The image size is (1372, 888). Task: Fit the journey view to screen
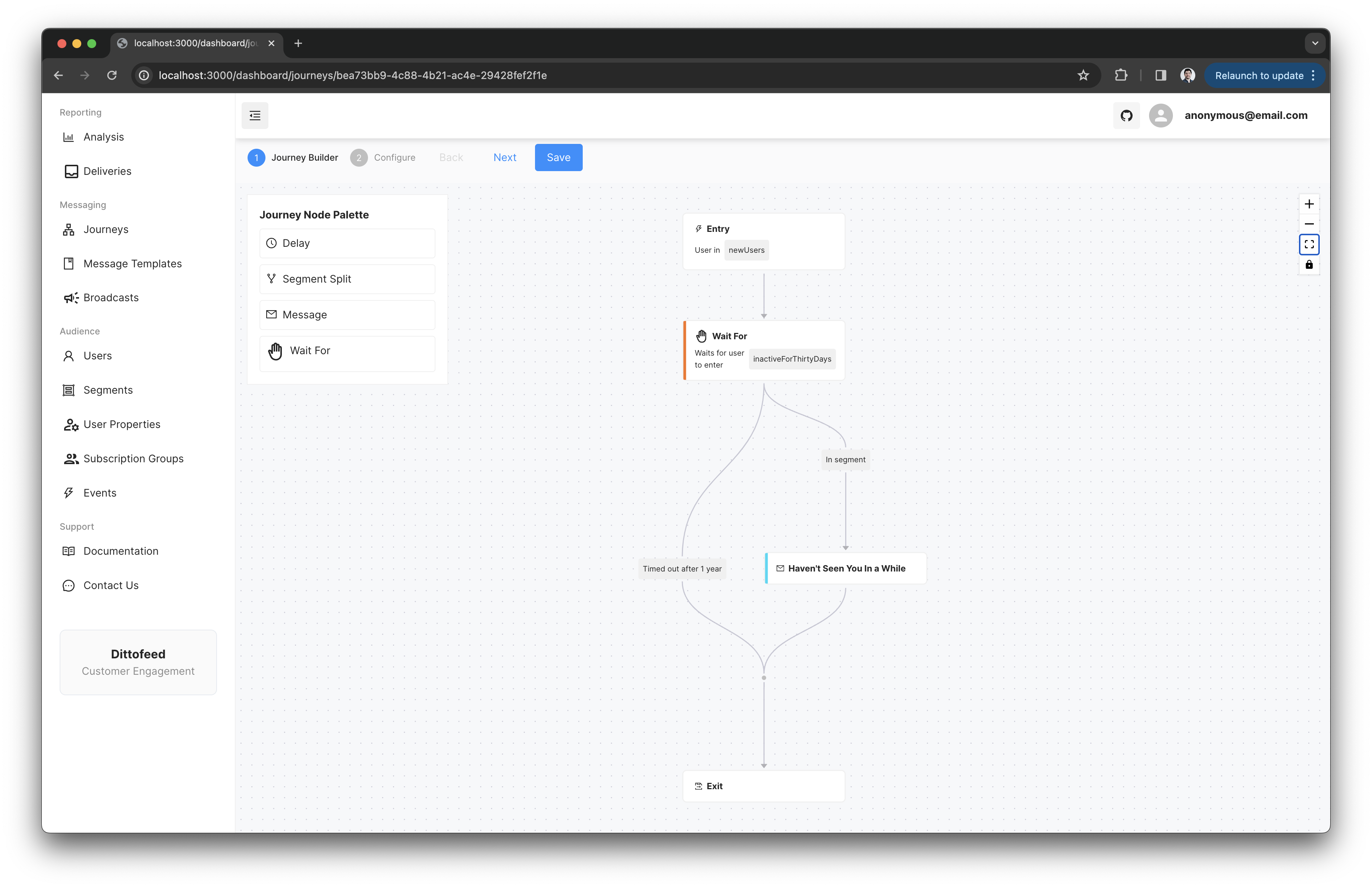click(x=1309, y=244)
